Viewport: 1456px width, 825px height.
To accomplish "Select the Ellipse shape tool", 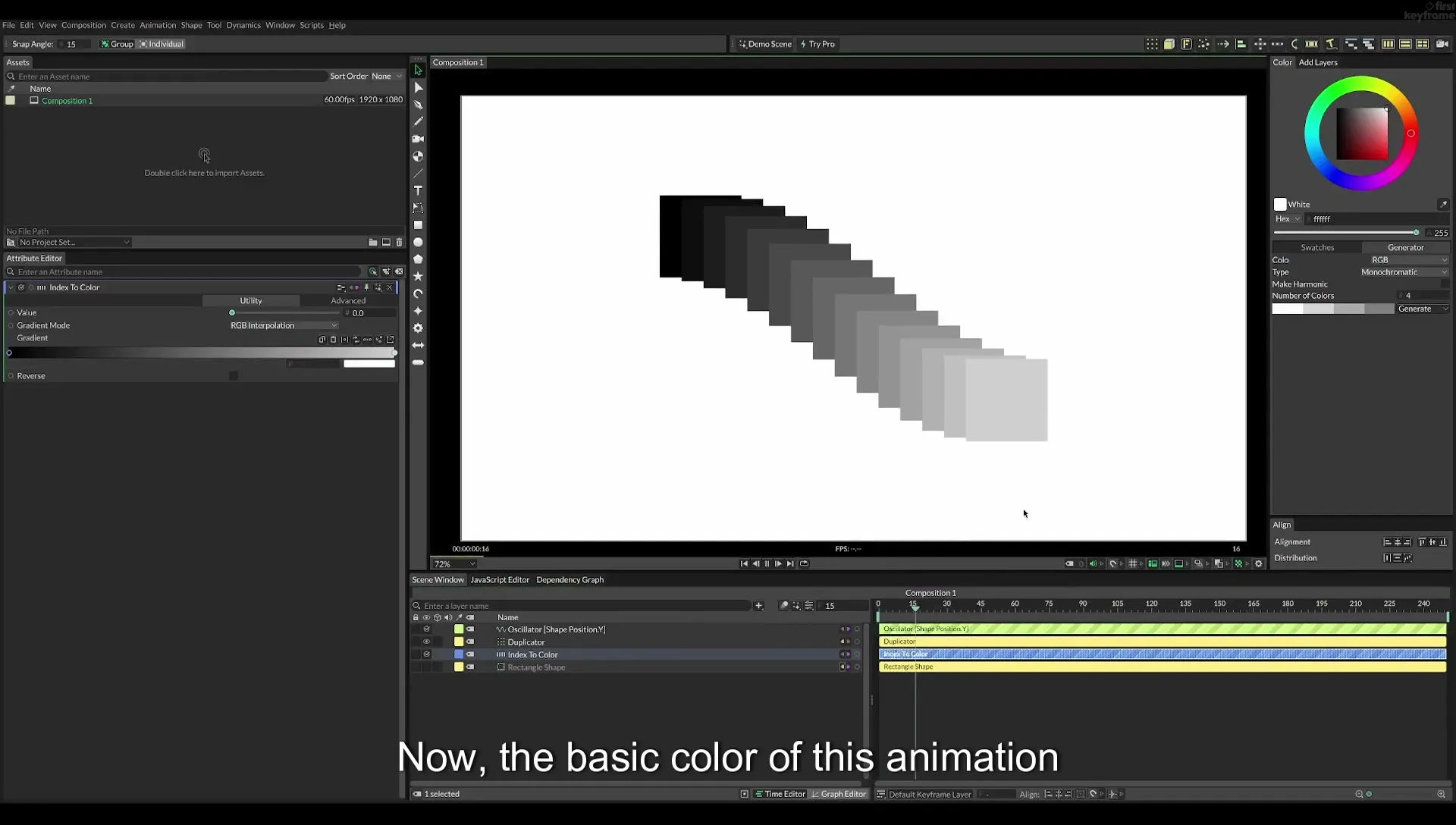I will pos(418,243).
